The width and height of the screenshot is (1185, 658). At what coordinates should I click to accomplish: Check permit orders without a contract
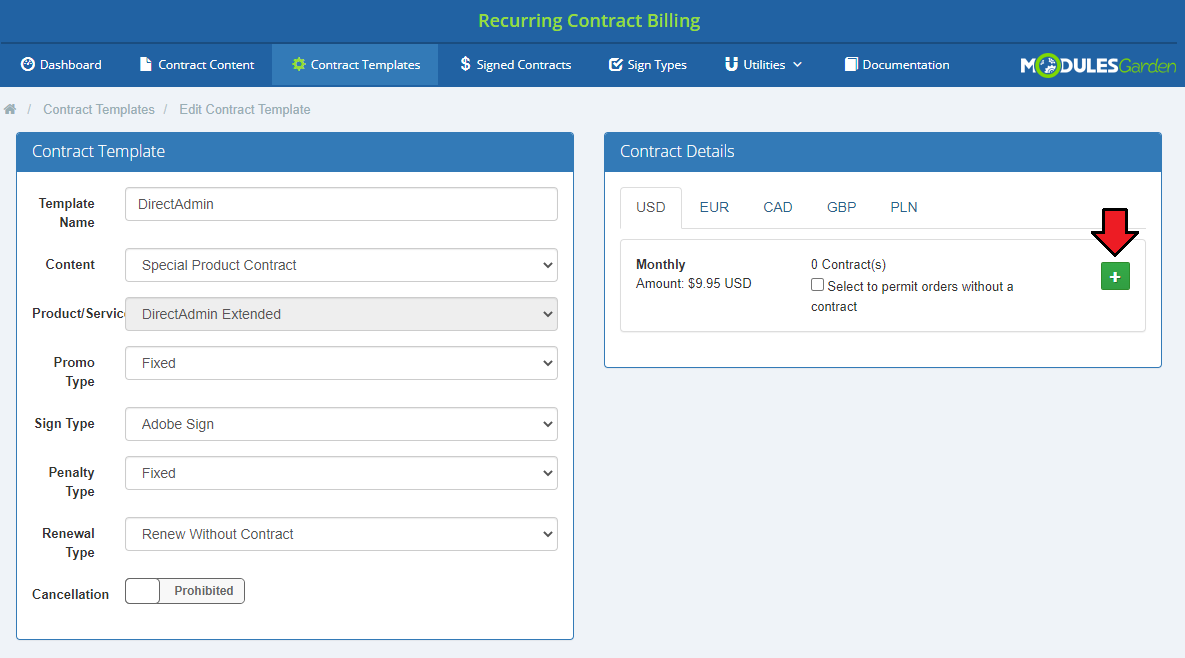(817, 285)
